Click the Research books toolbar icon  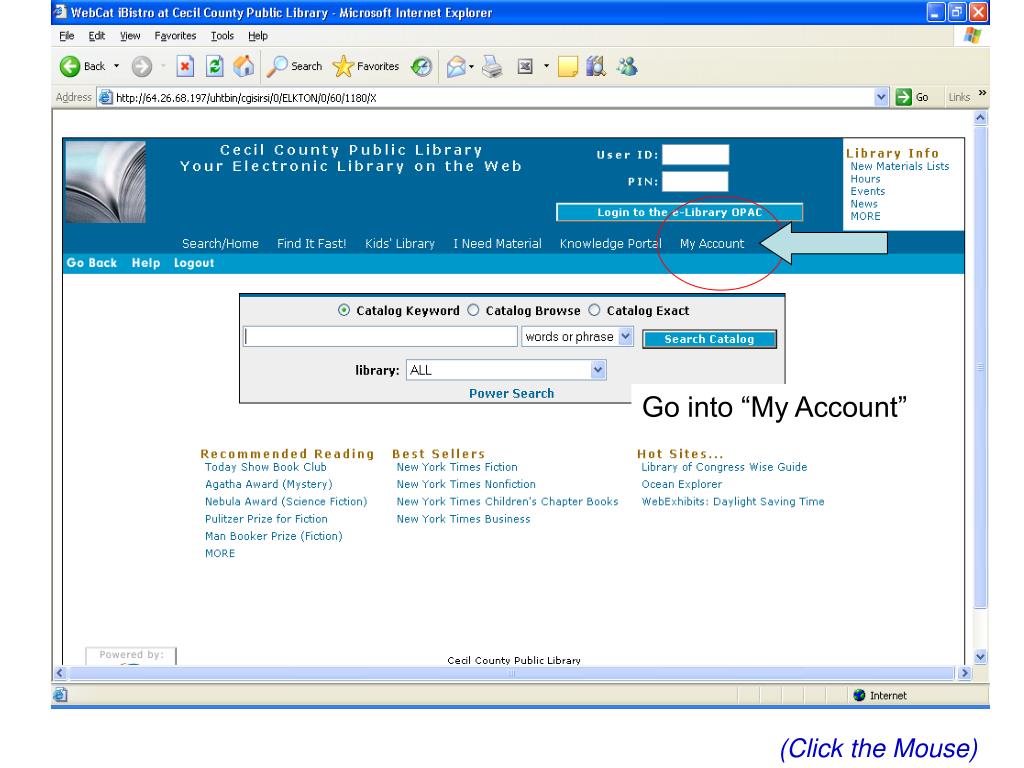coord(596,66)
